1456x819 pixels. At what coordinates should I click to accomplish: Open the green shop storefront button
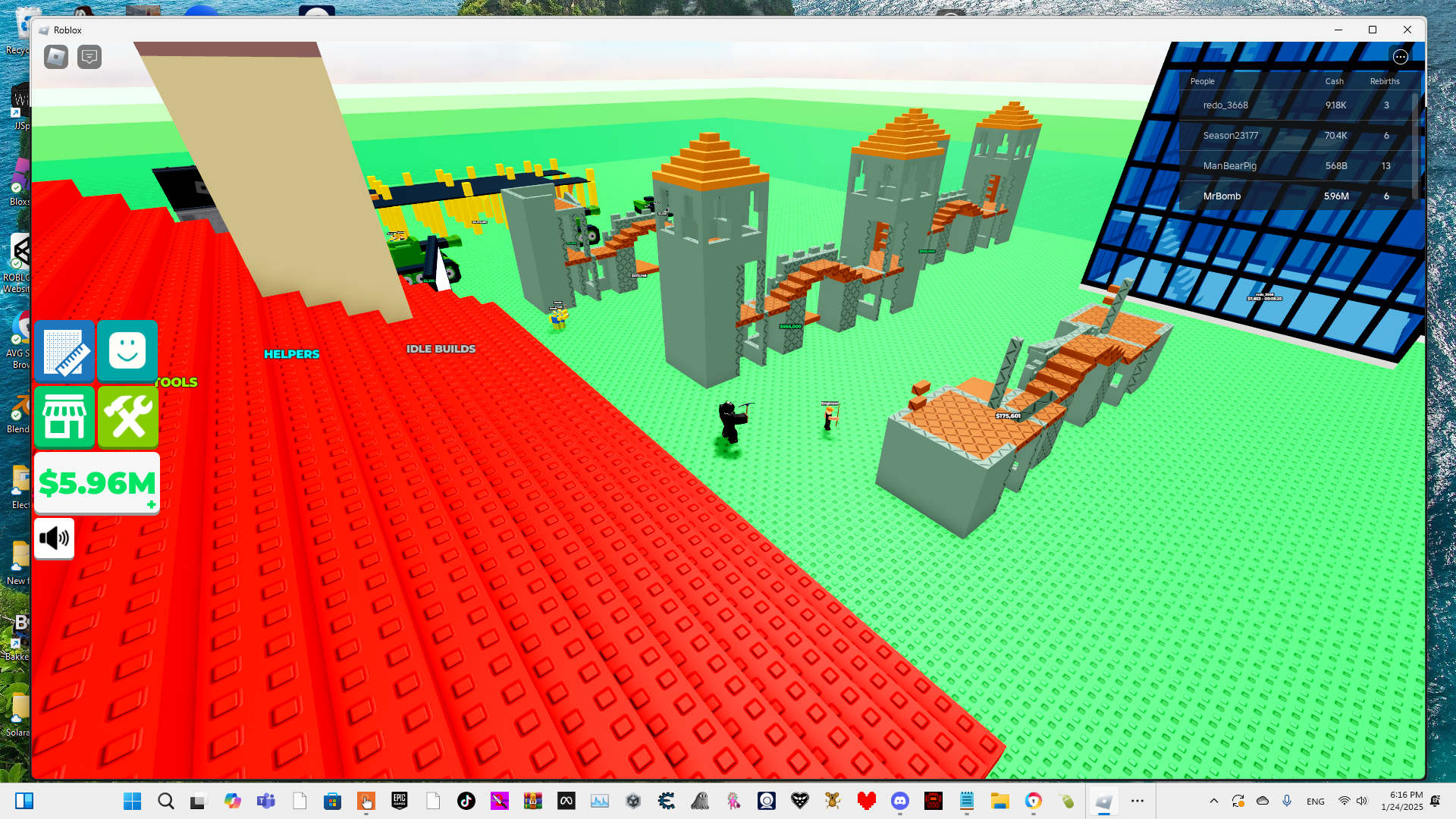click(64, 417)
